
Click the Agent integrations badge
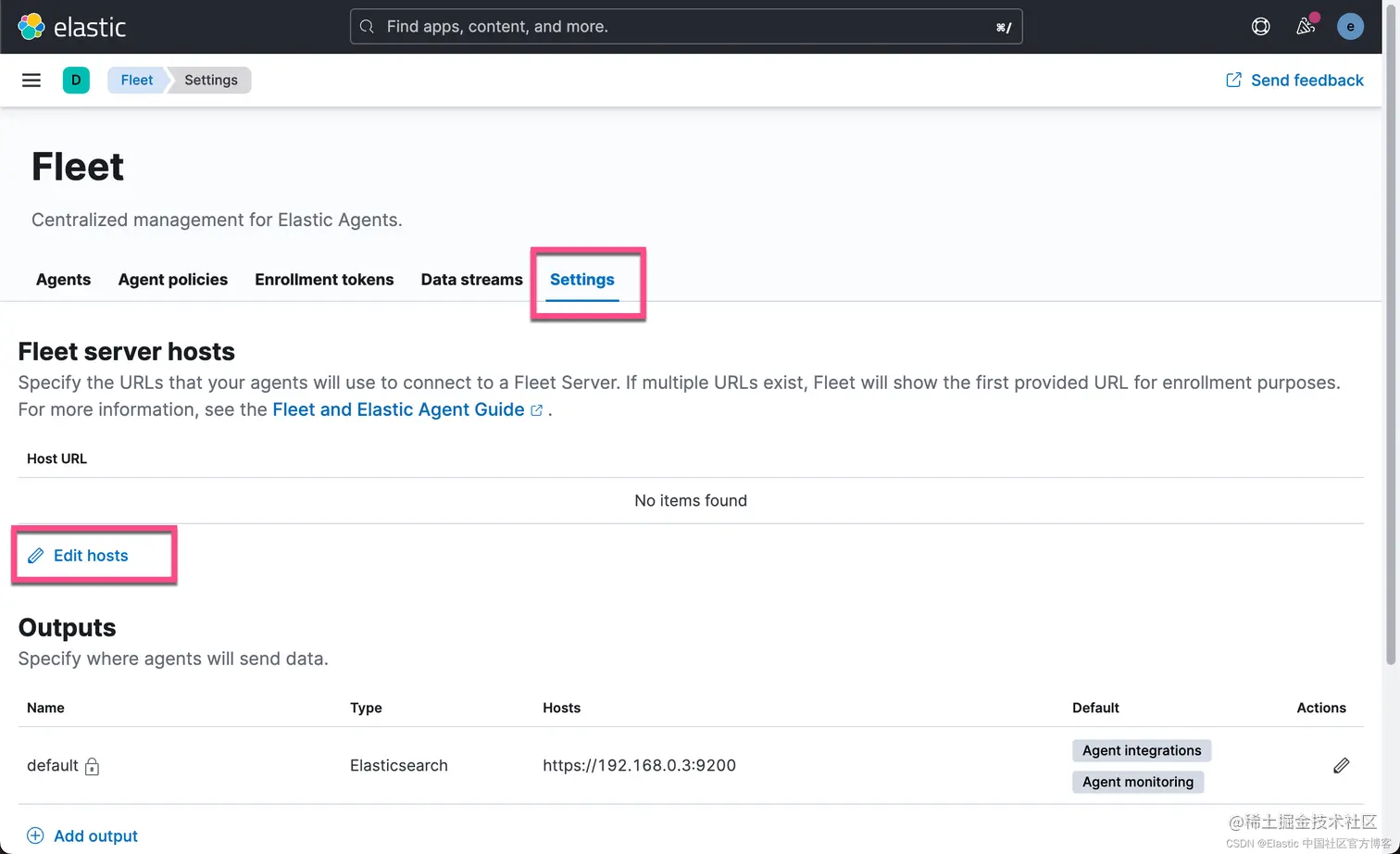pos(1142,750)
